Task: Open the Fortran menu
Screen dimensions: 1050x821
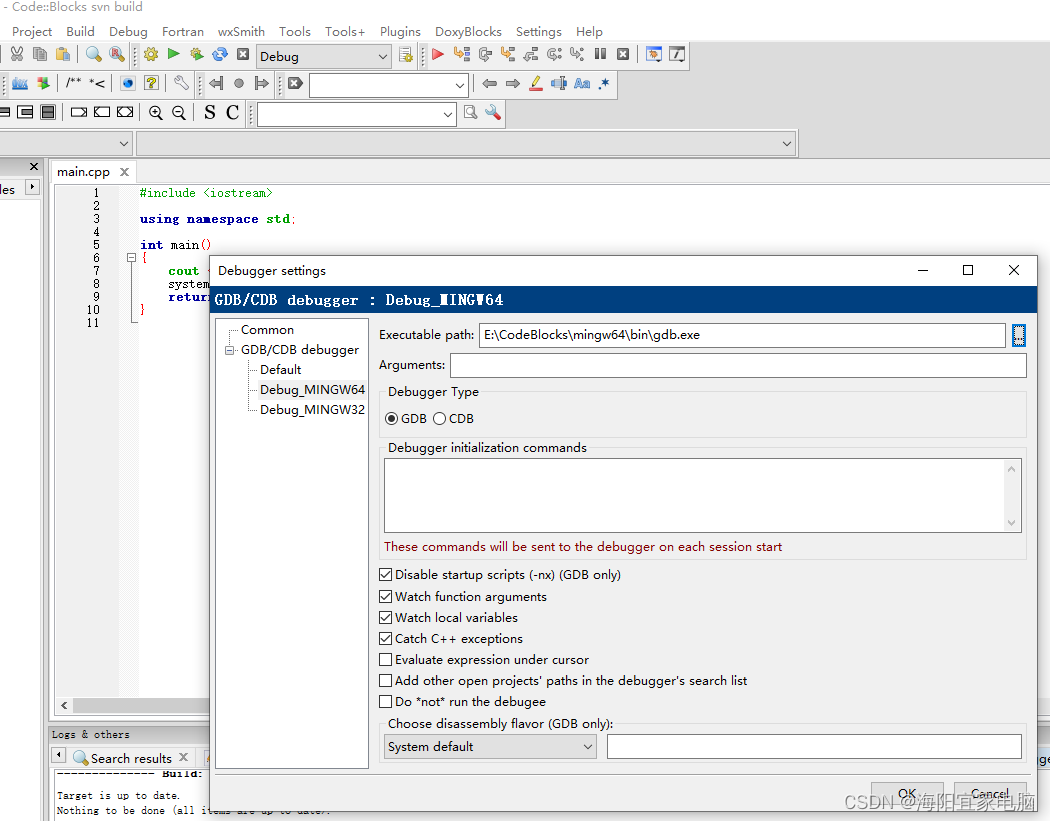Action: click(x=183, y=31)
